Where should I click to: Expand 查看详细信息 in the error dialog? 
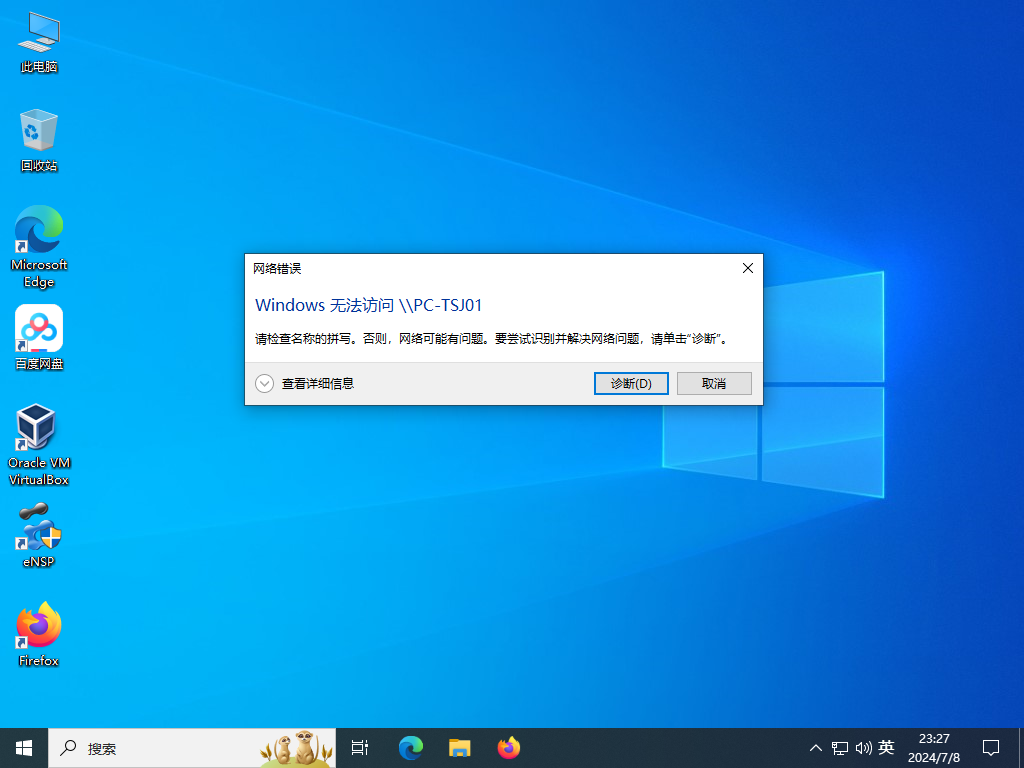coord(305,383)
